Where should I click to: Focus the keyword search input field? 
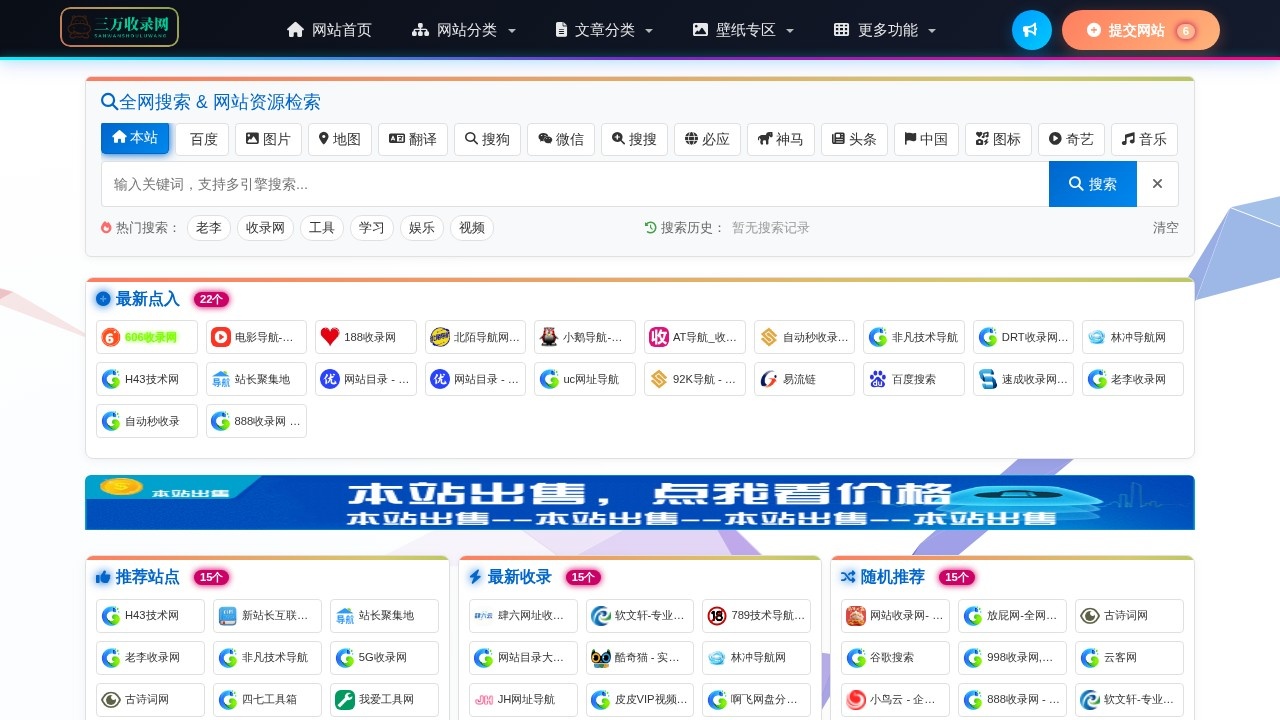point(575,184)
